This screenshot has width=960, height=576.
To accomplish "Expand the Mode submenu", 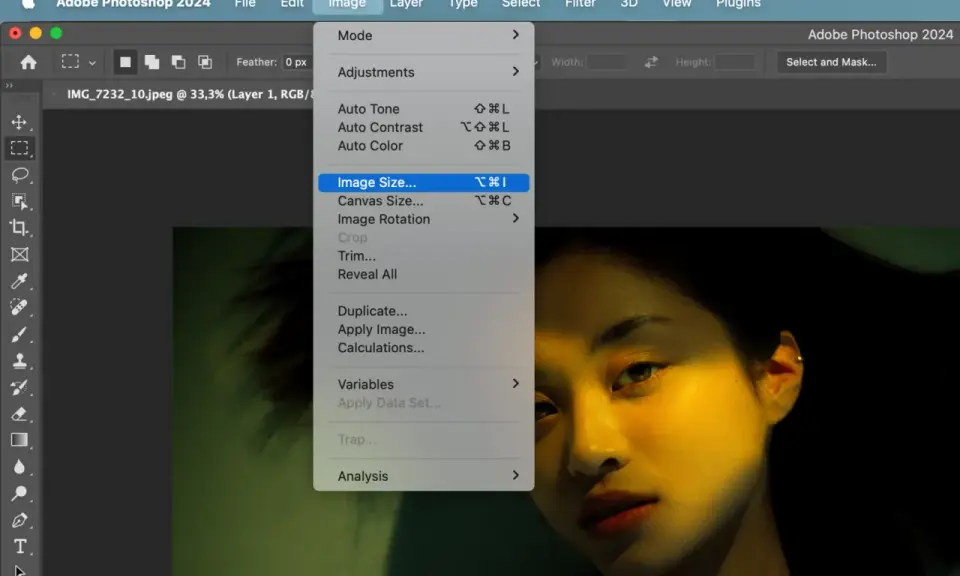I will pyautogui.click(x=424, y=36).
